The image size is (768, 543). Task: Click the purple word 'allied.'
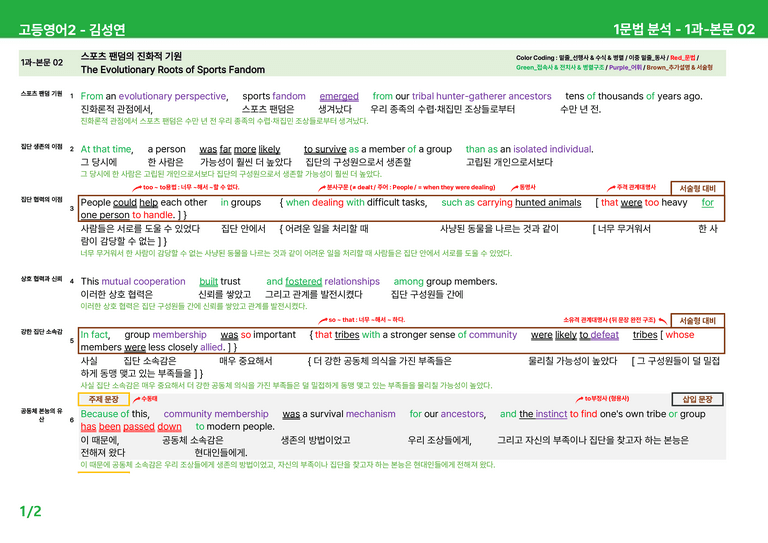(x=213, y=347)
